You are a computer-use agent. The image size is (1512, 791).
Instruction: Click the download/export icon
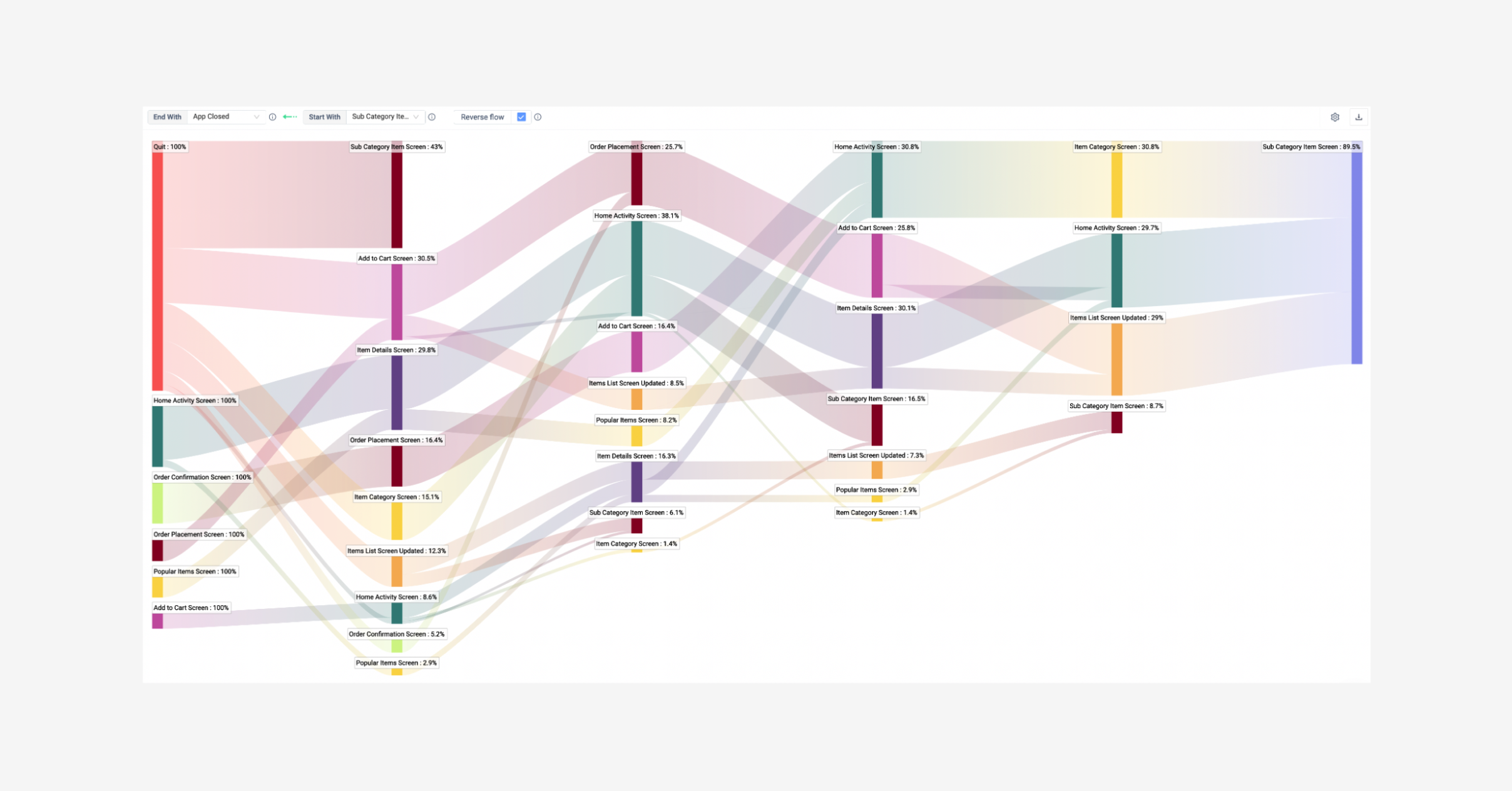(1359, 117)
